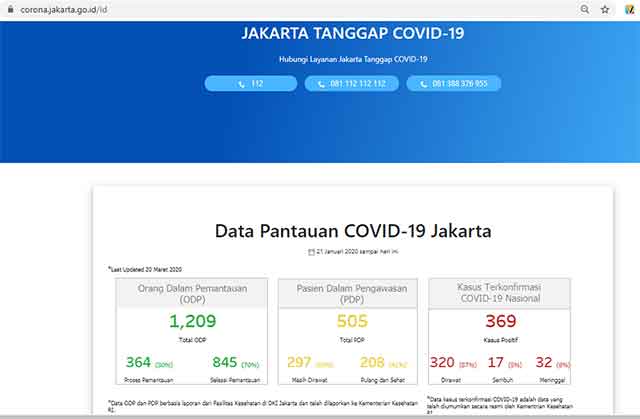
Task: Click the Pasien Dalam Pengawasan (PDP) header
Action: pos(352,294)
